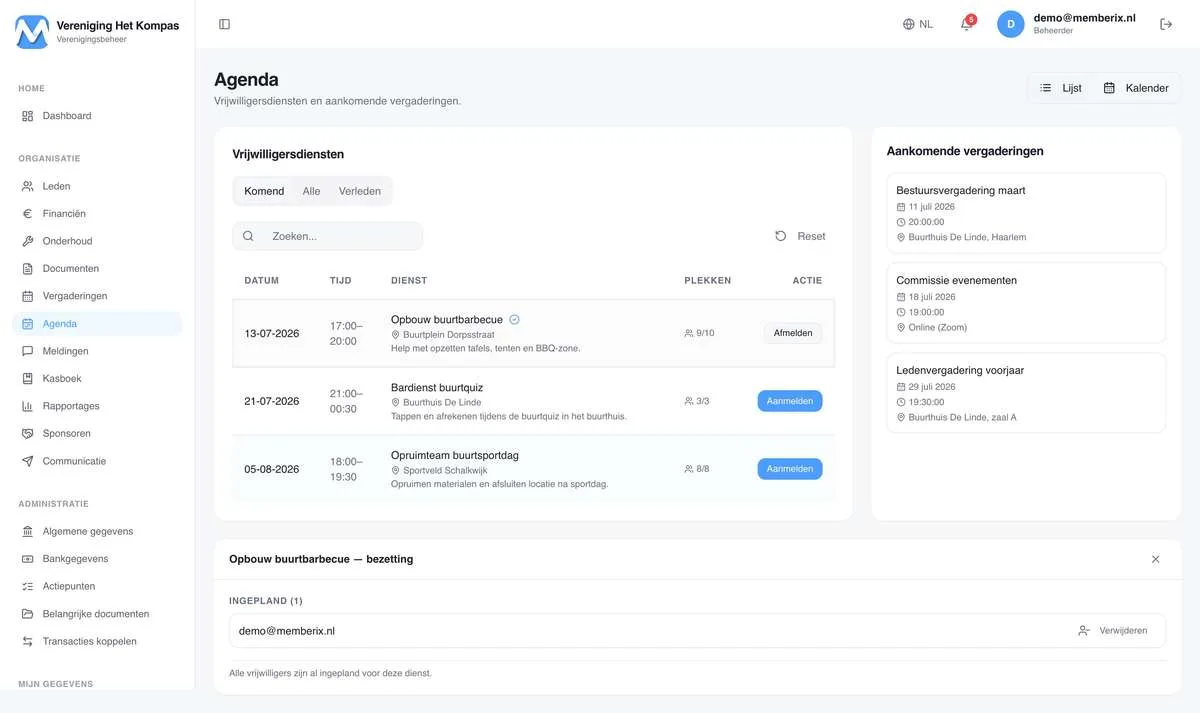The width and height of the screenshot is (1200, 713).
Task: Open Documenten in the sidebar
Action: [x=97, y=269]
